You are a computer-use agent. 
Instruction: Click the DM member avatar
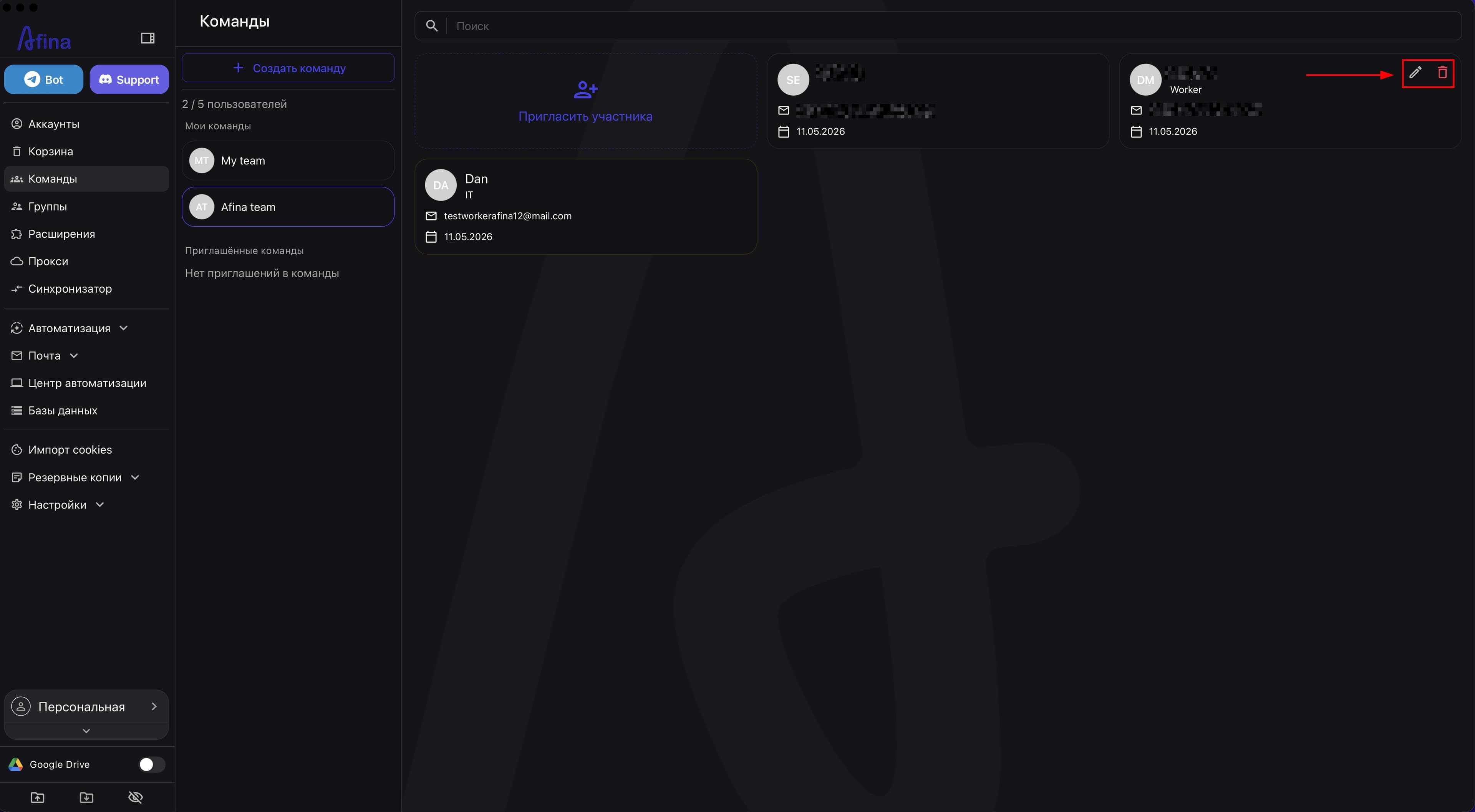1145,80
